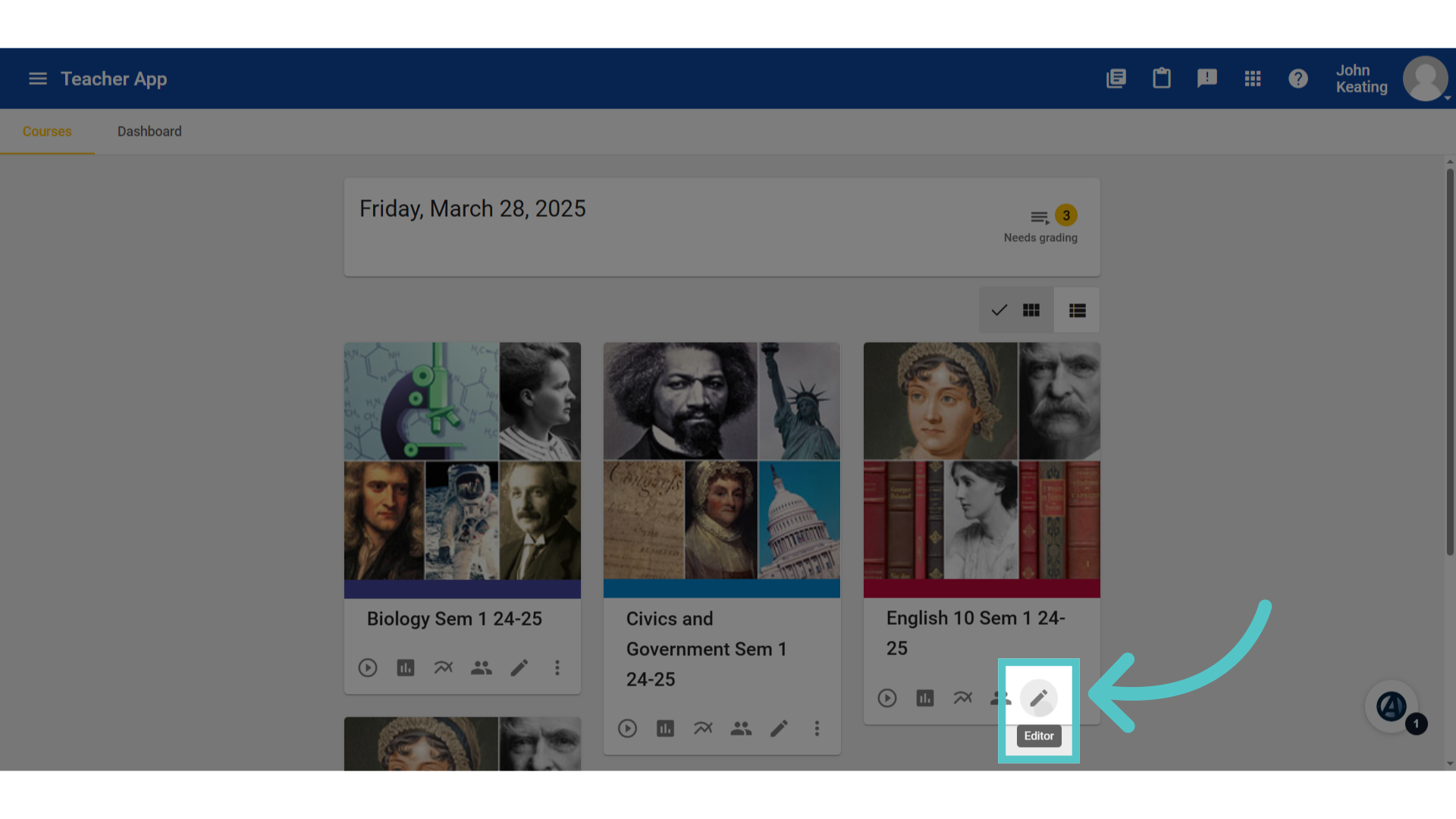The width and height of the screenshot is (1456, 819).
Task: Open the Civics and Government course thumbnail
Action: (x=722, y=461)
